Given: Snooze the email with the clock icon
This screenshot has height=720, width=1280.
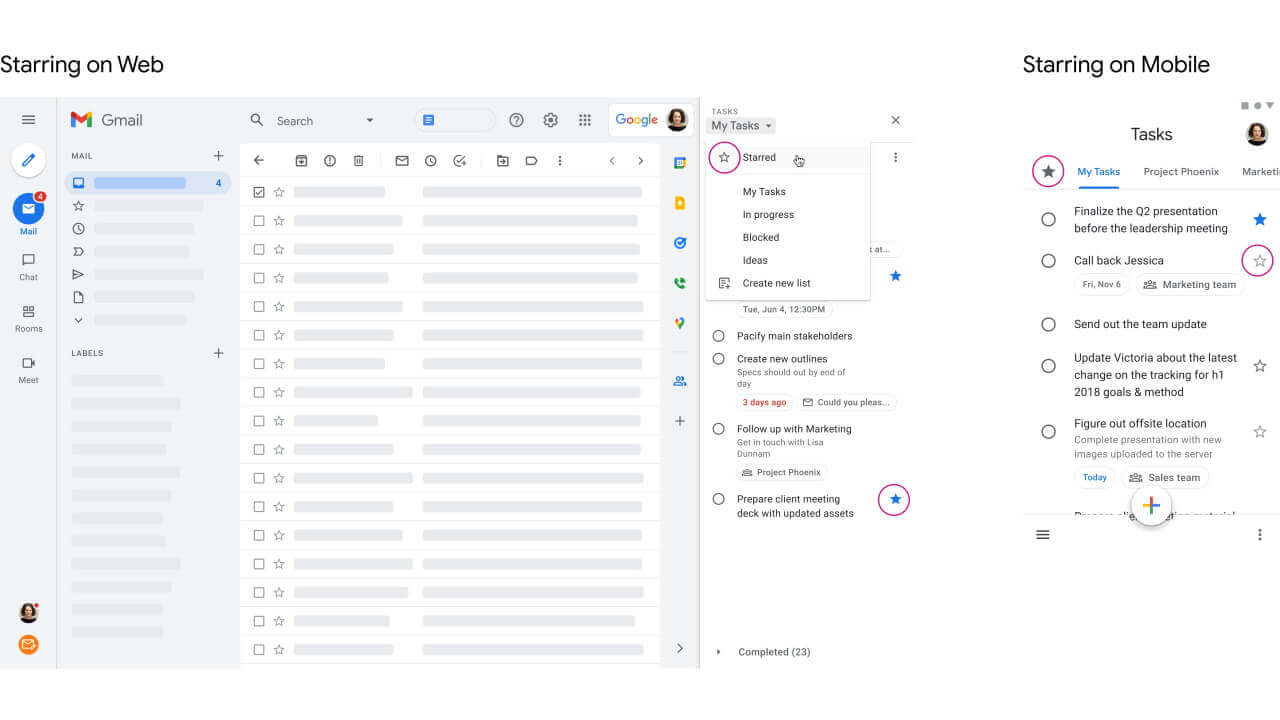Looking at the screenshot, I should [430, 160].
